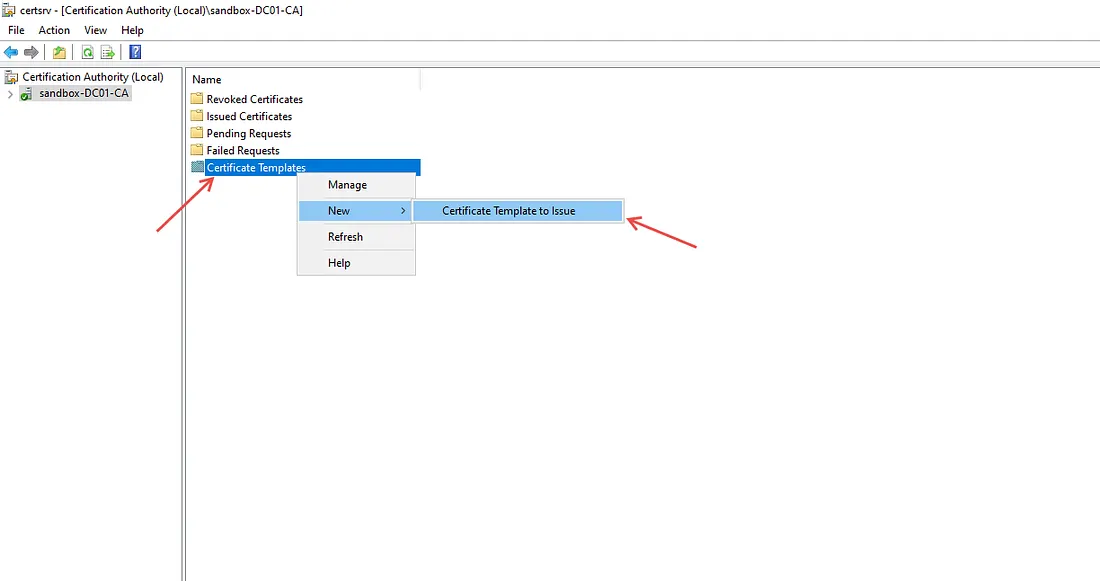The image size is (1100, 581).
Task: Open the New submenu arrow
Action: tap(403, 211)
